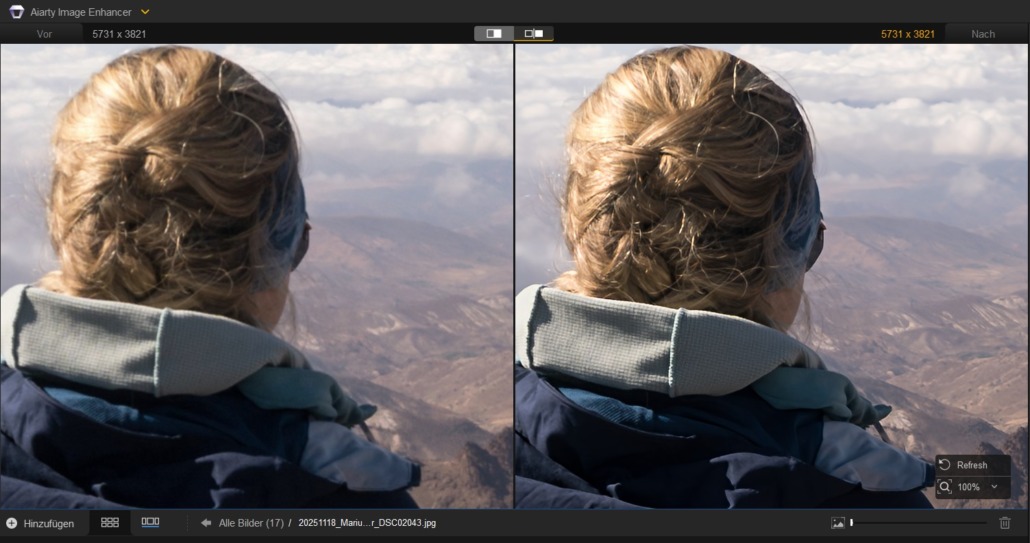Viewport: 1030px width, 543px height.
Task: Click the Hinzufügen button text
Action: [49, 523]
